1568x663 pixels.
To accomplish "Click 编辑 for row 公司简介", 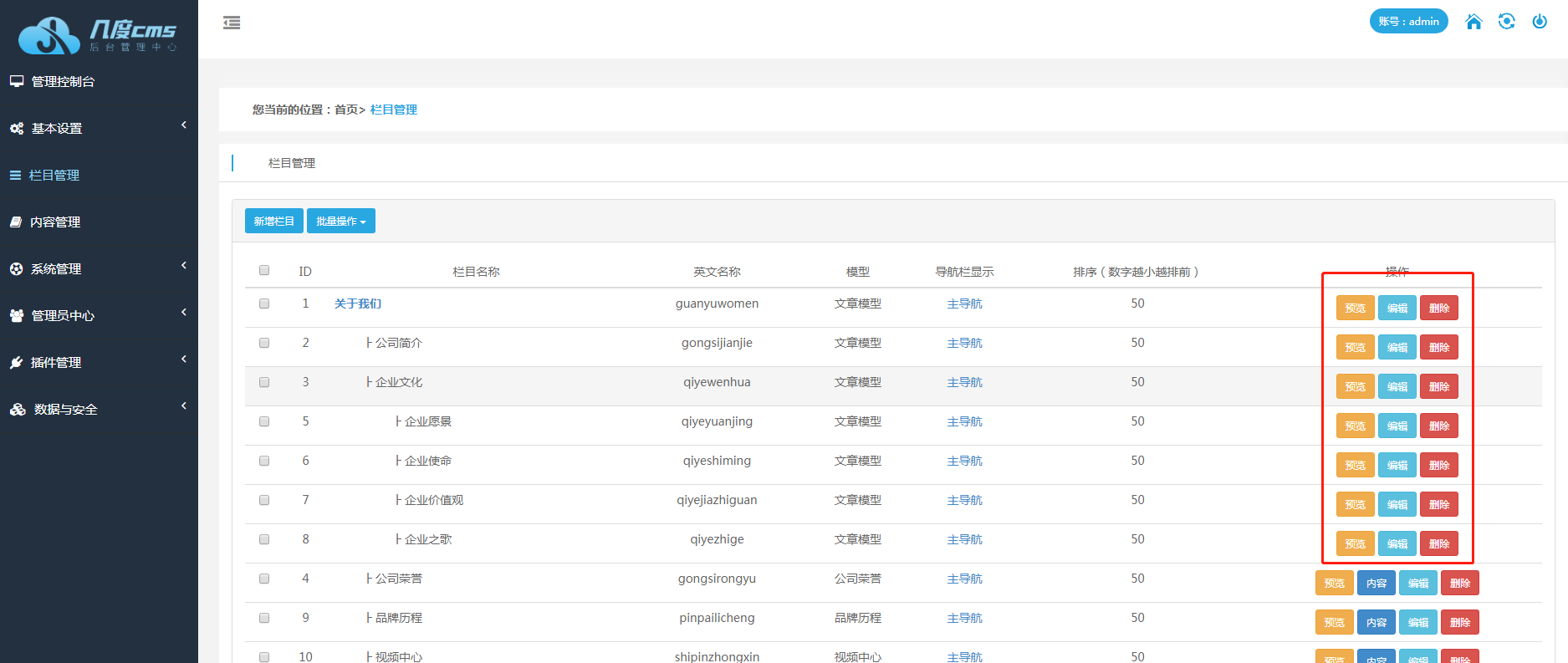I will [1397, 347].
